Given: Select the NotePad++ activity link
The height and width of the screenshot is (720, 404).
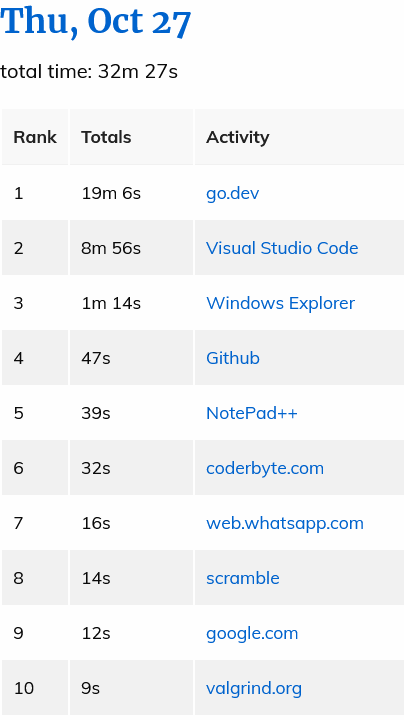Looking at the screenshot, I should [252, 413].
